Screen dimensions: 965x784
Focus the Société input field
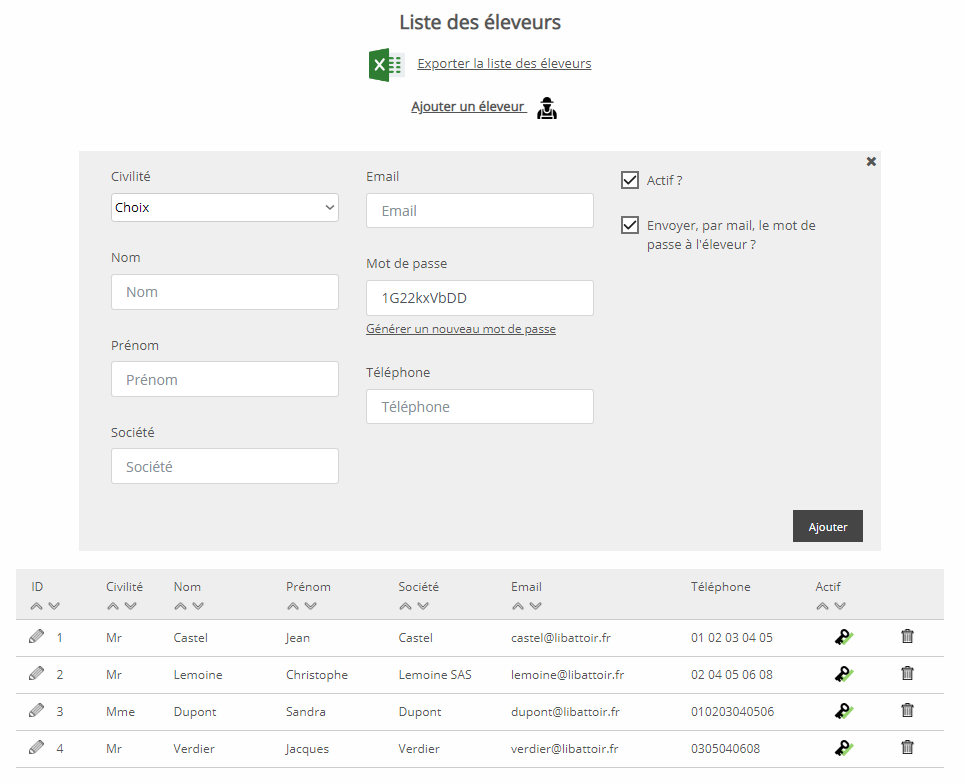[x=225, y=466]
